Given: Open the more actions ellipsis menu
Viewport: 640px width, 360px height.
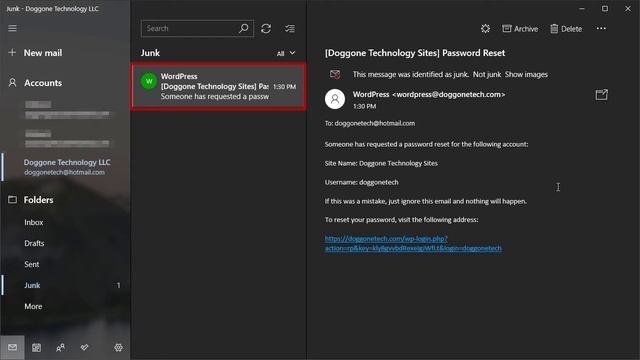Looking at the screenshot, I should [601, 29].
